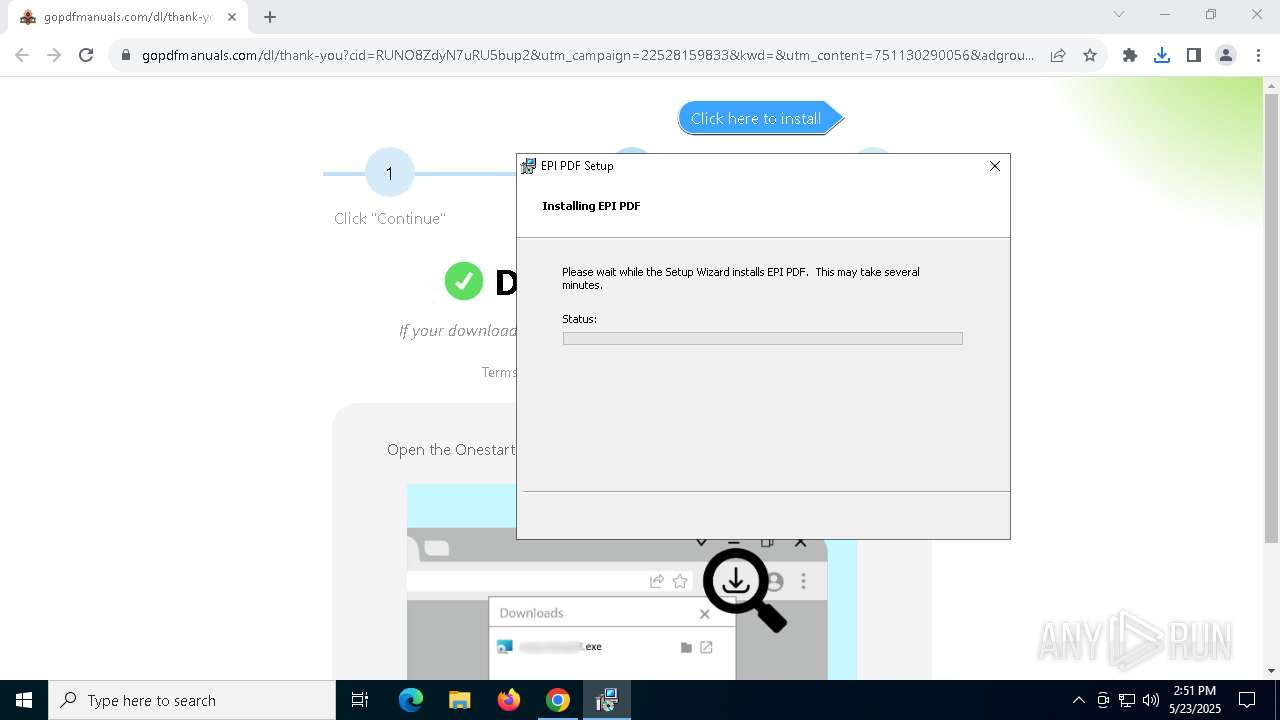Open Chrome three-dot menu
Viewport: 1280px width, 720px height.
pos(1258,55)
